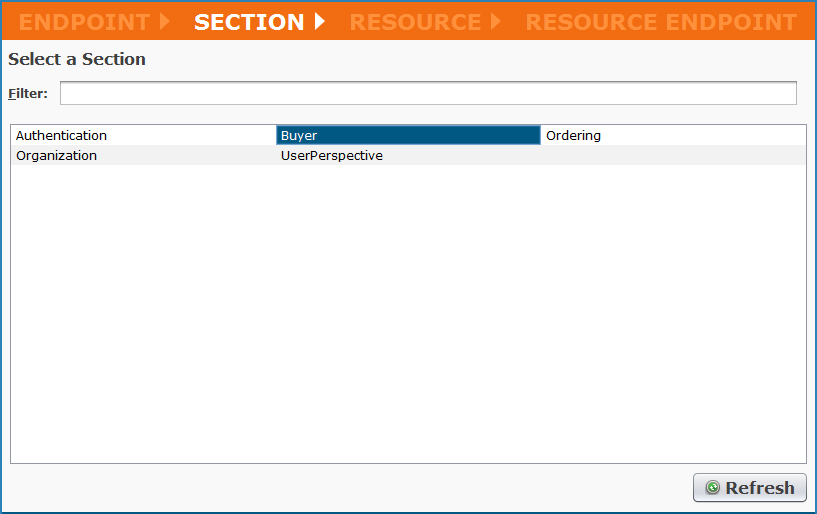Click the empty cell right of UserPerspective
The height and width of the screenshot is (514, 817).
click(x=672, y=155)
